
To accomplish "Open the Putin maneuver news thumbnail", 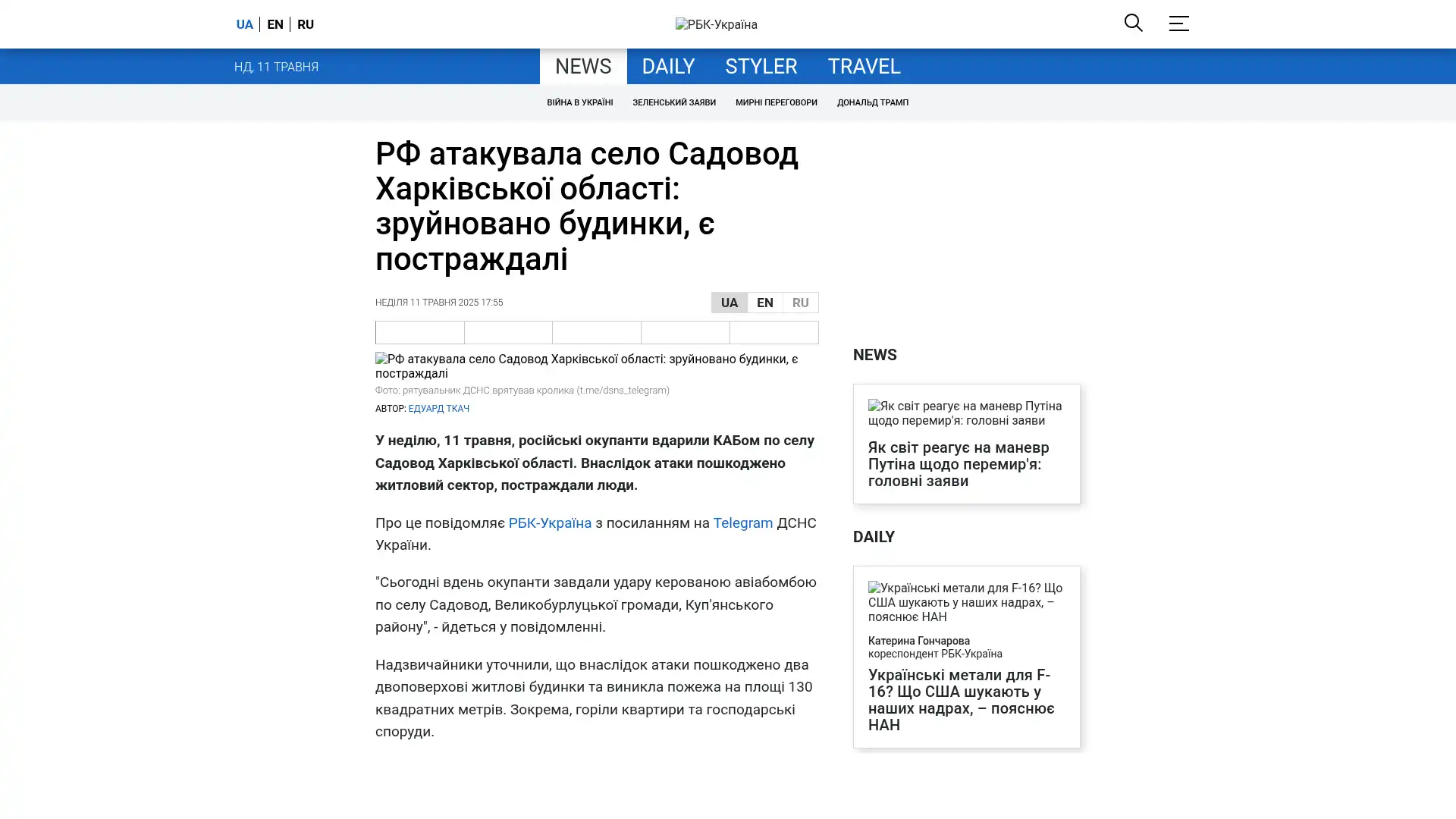I will pyautogui.click(x=965, y=413).
